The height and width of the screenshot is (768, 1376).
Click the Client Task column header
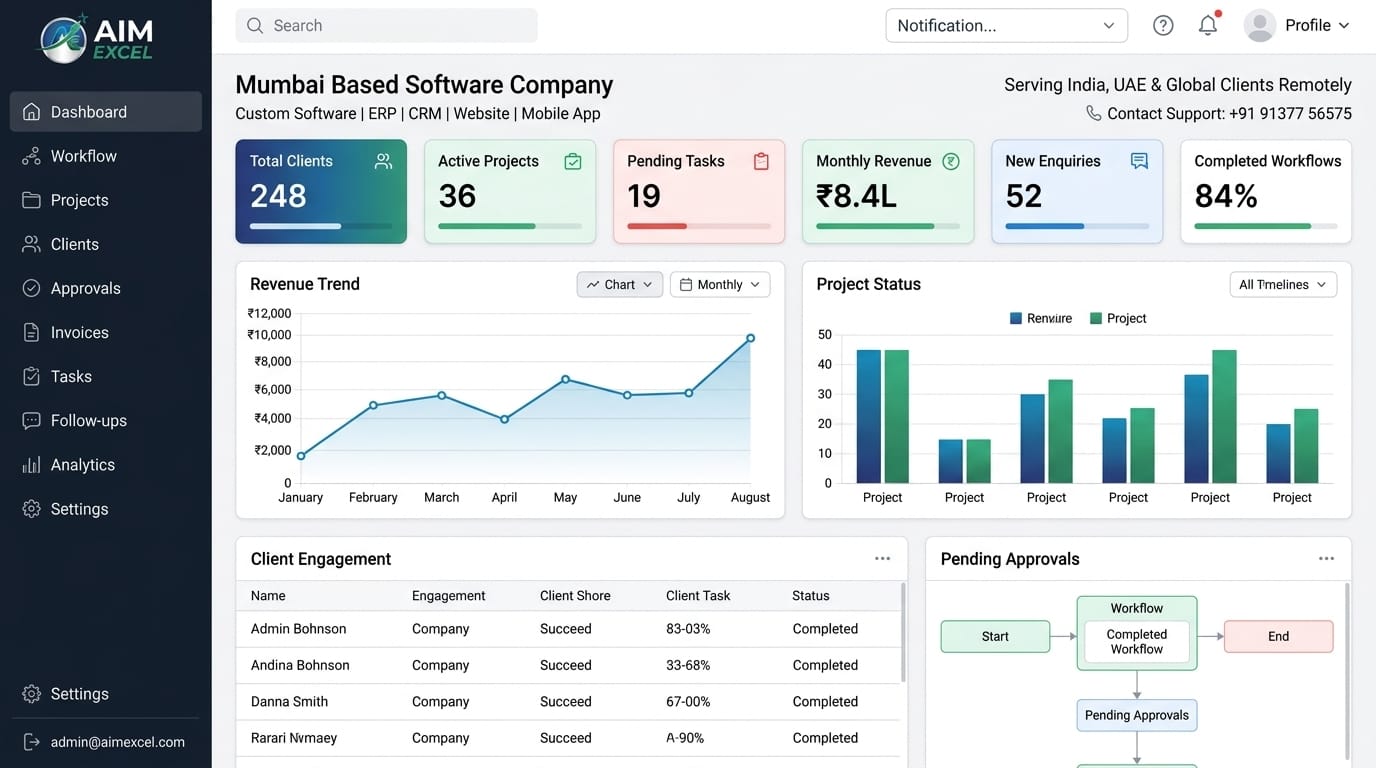tap(698, 595)
